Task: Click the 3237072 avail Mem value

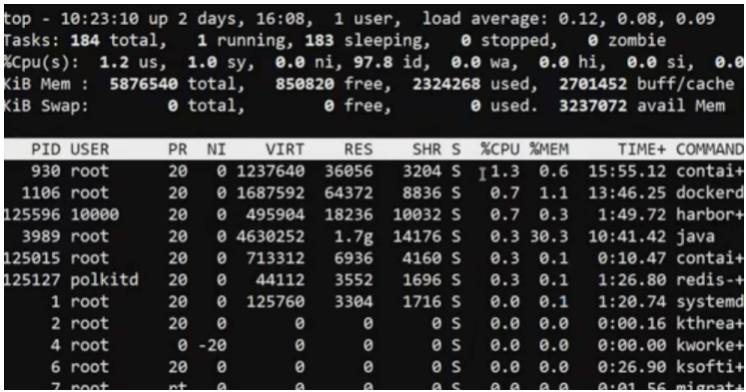Action: (593, 106)
